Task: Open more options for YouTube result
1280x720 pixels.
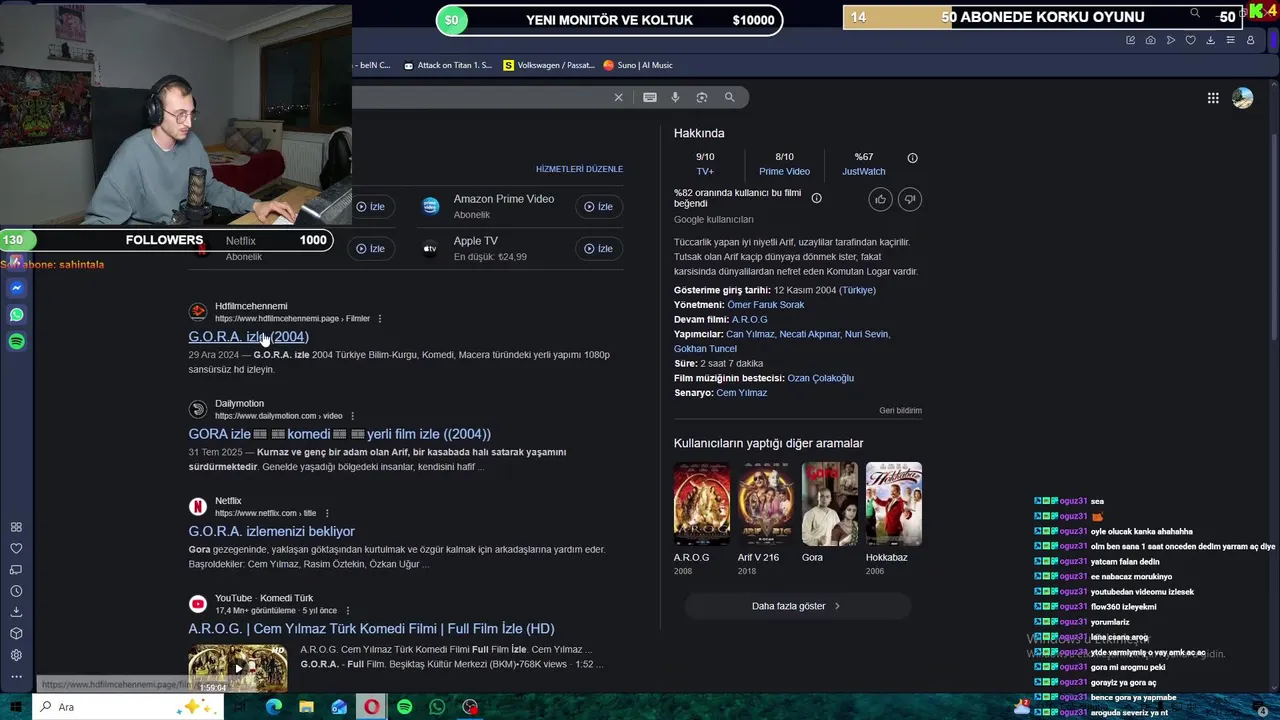Action: point(347,610)
